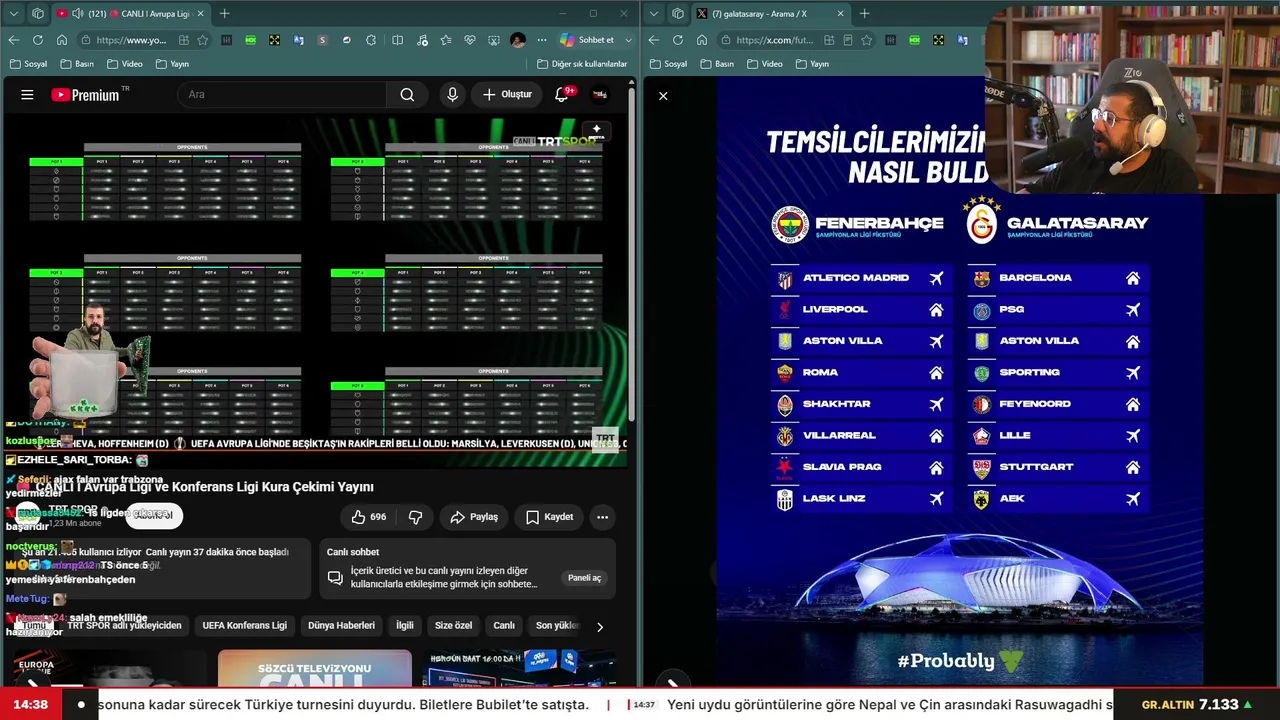Open the translate extension in YouTube window
Image resolution: width=1280 pixels, height=720 pixels.
298,40
